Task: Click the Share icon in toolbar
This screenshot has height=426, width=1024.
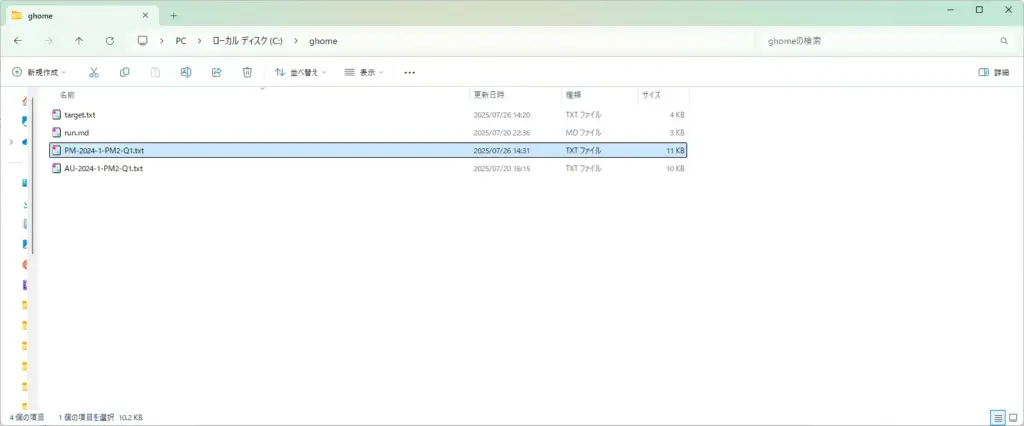Action: click(x=216, y=73)
